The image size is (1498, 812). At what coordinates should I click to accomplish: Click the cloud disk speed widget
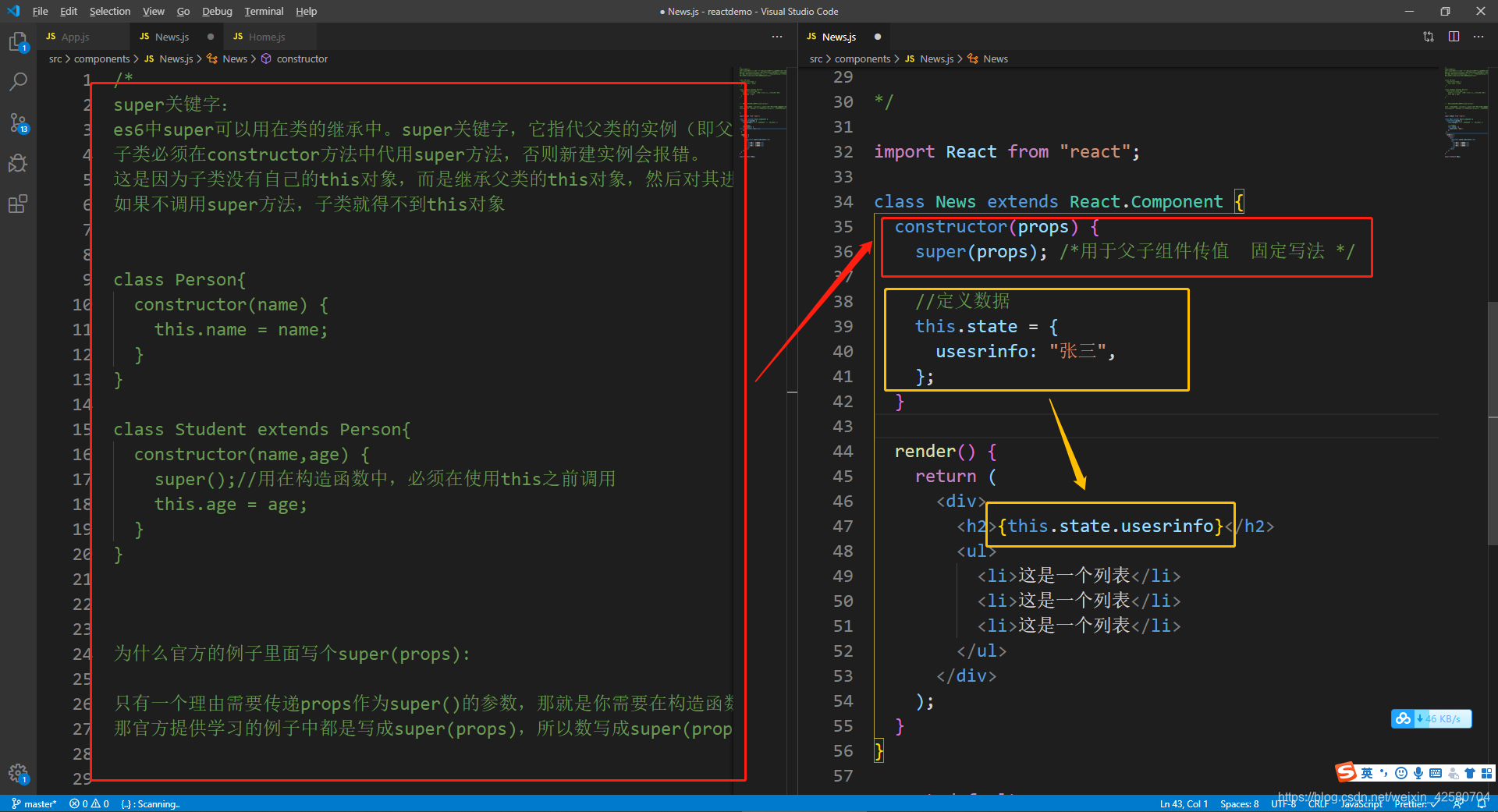click(x=1431, y=718)
